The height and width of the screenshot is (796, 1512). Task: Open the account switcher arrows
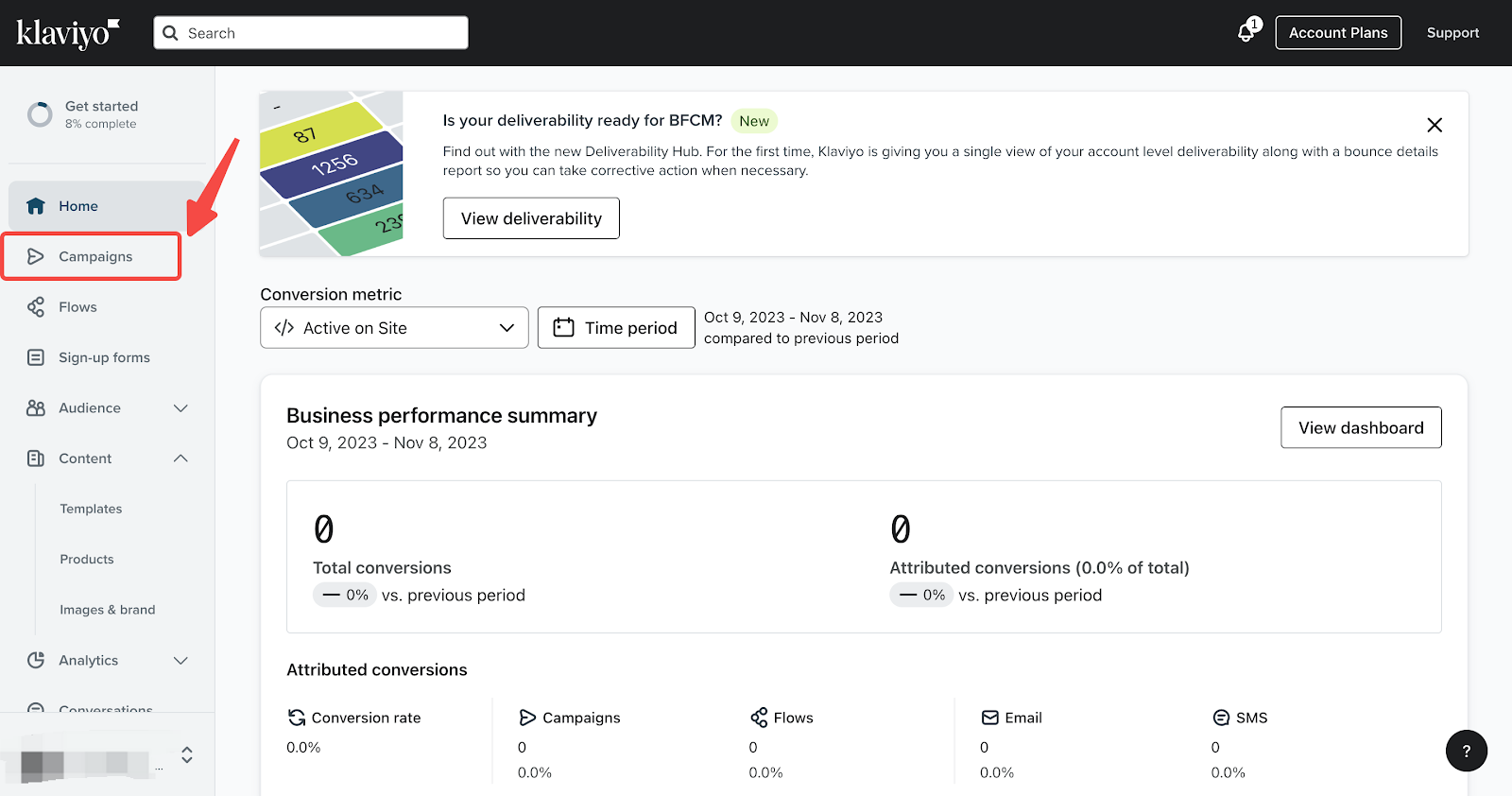tap(187, 754)
